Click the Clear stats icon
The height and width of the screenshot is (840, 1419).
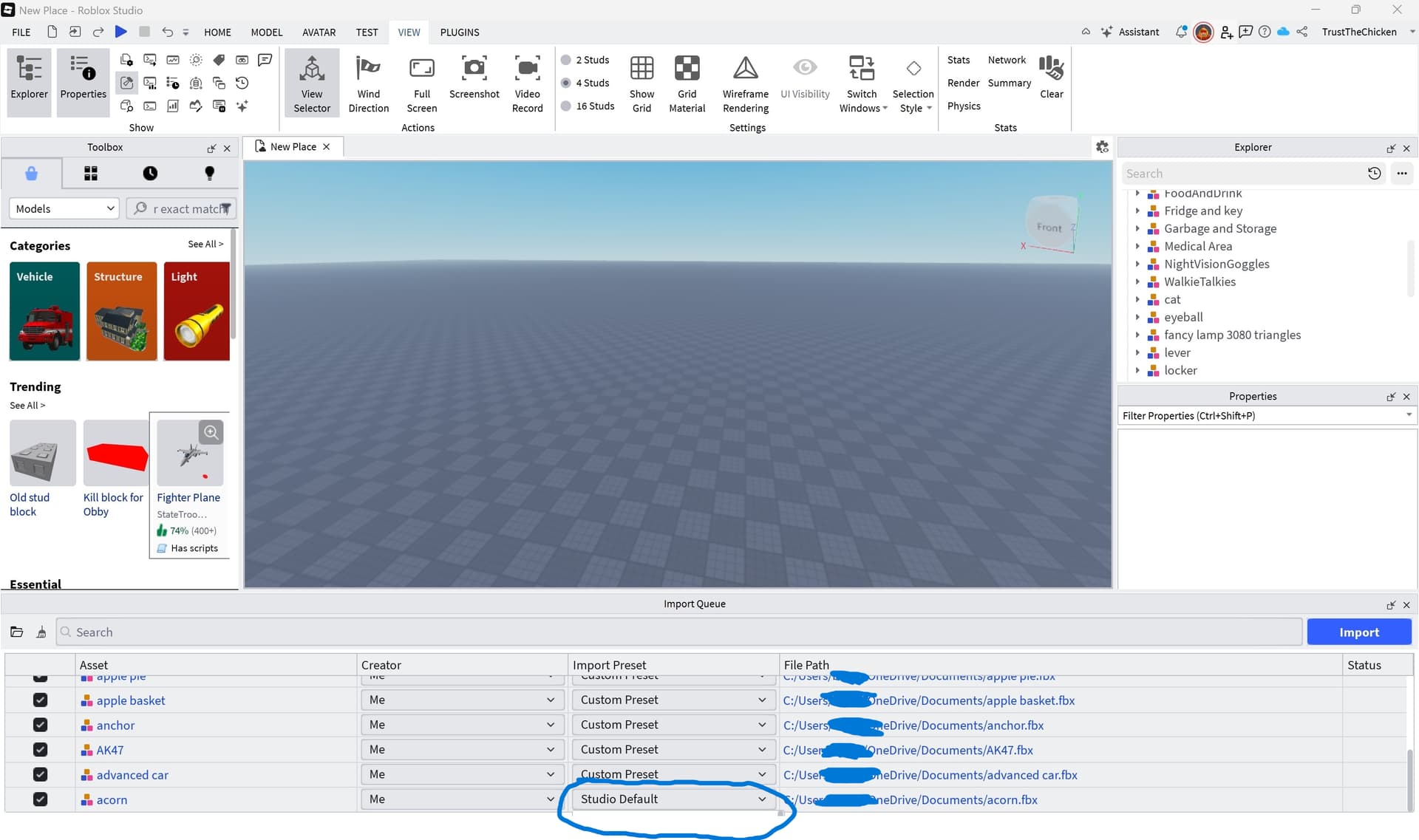pyautogui.click(x=1051, y=77)
